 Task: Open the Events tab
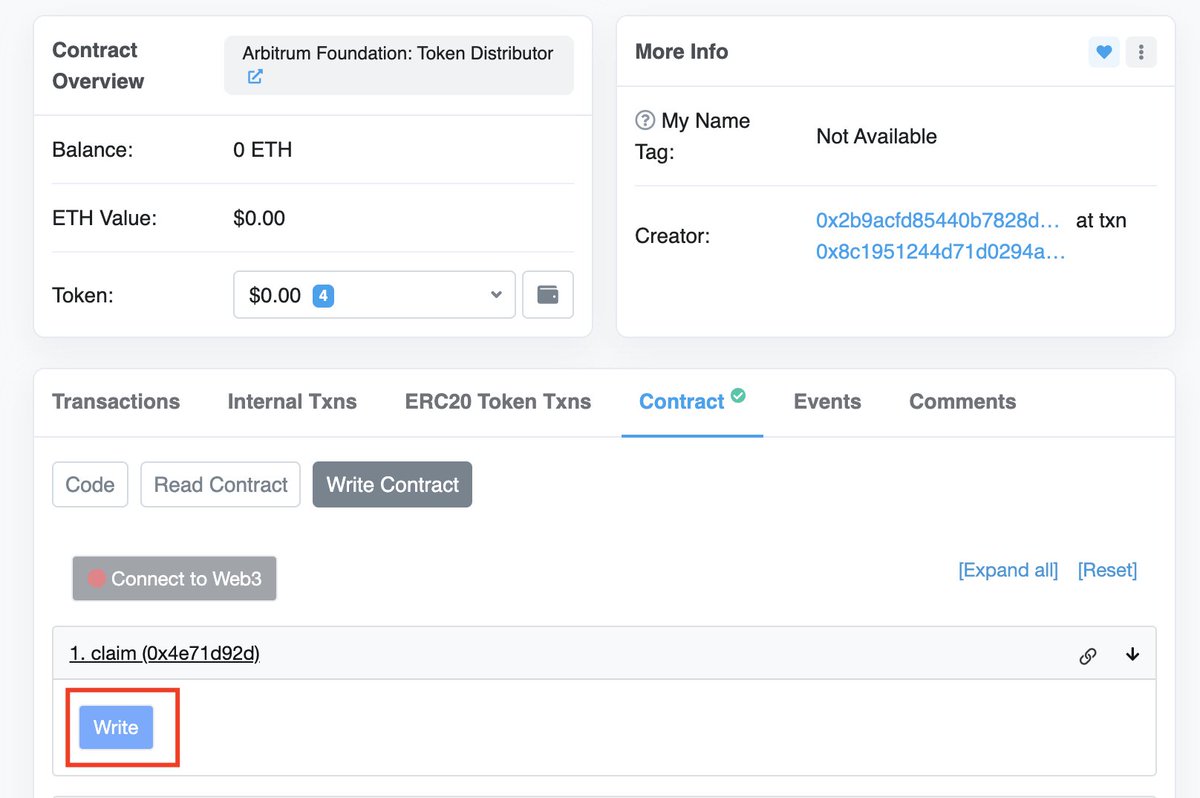tap(827, 401)
